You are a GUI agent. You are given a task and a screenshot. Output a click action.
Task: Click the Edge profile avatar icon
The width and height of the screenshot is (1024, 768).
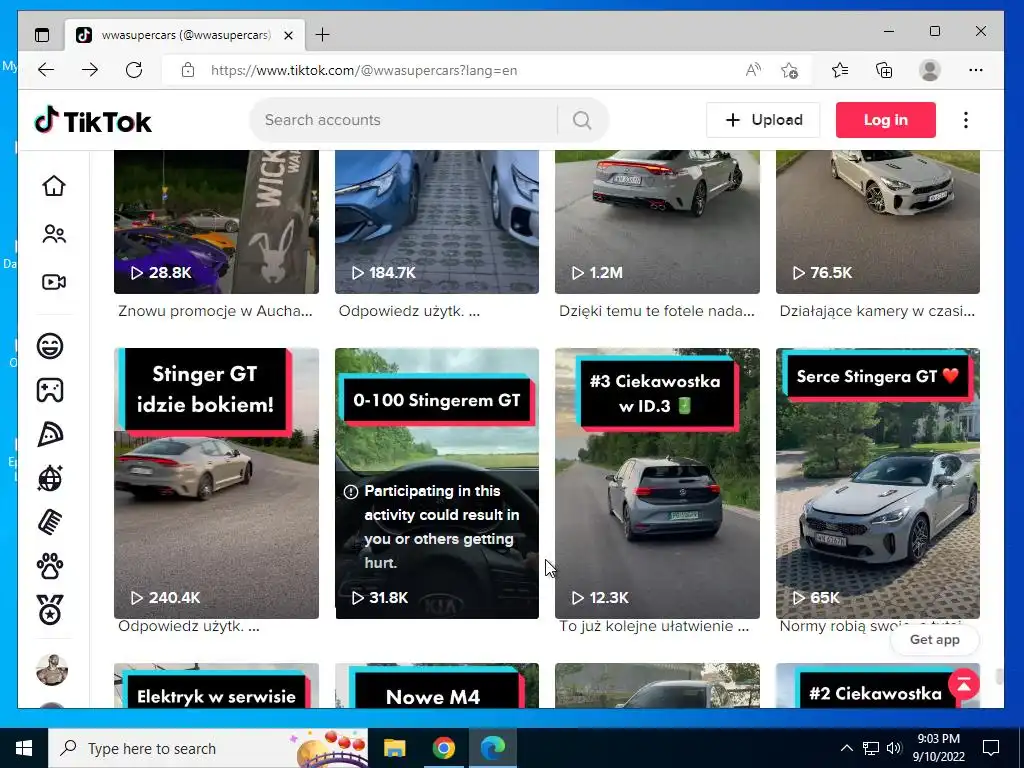coord(929,70)
